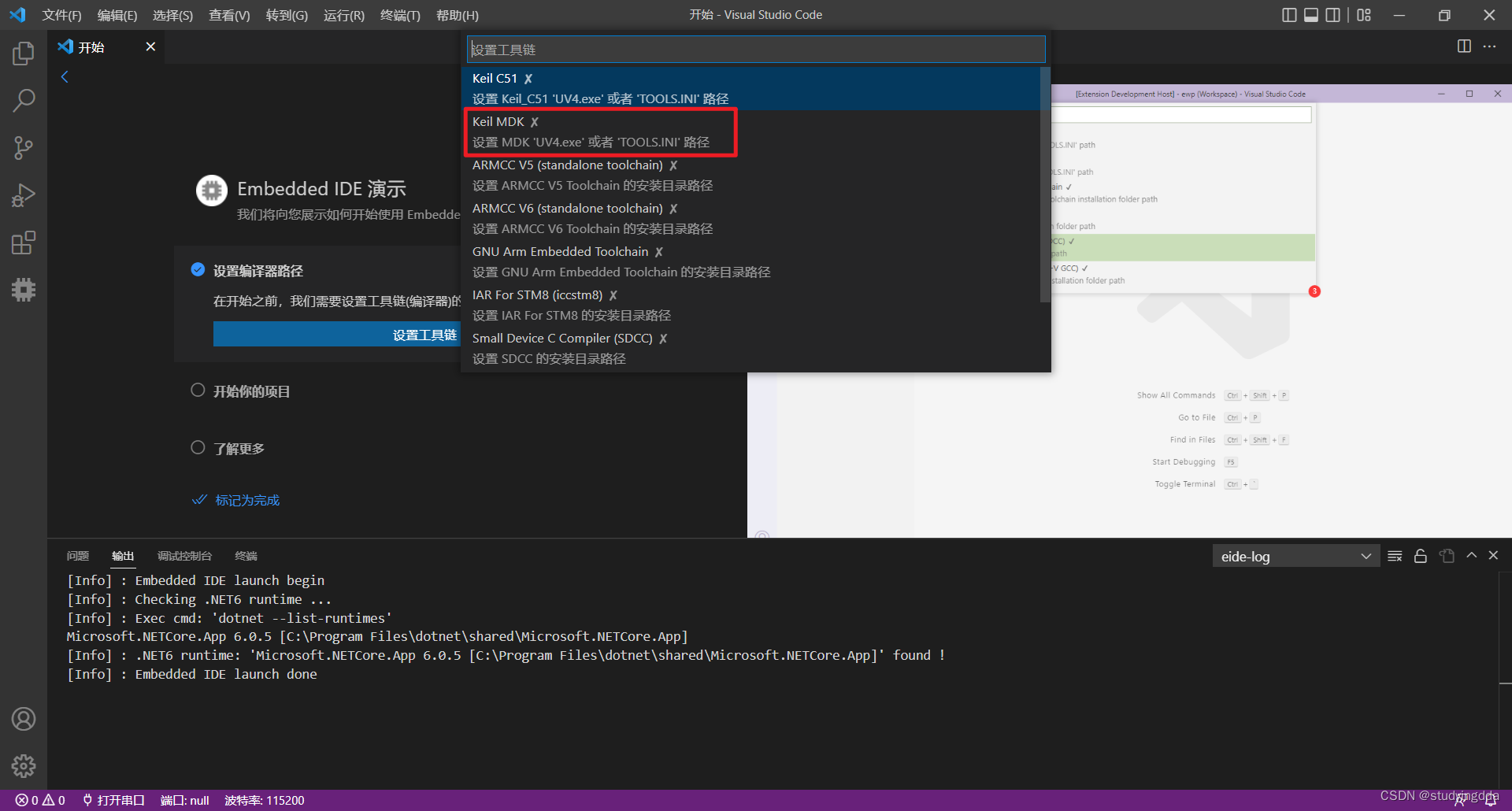
Task: Maximize the bottom panel size
Action: pyautogui.click(x=1471, y=555)
